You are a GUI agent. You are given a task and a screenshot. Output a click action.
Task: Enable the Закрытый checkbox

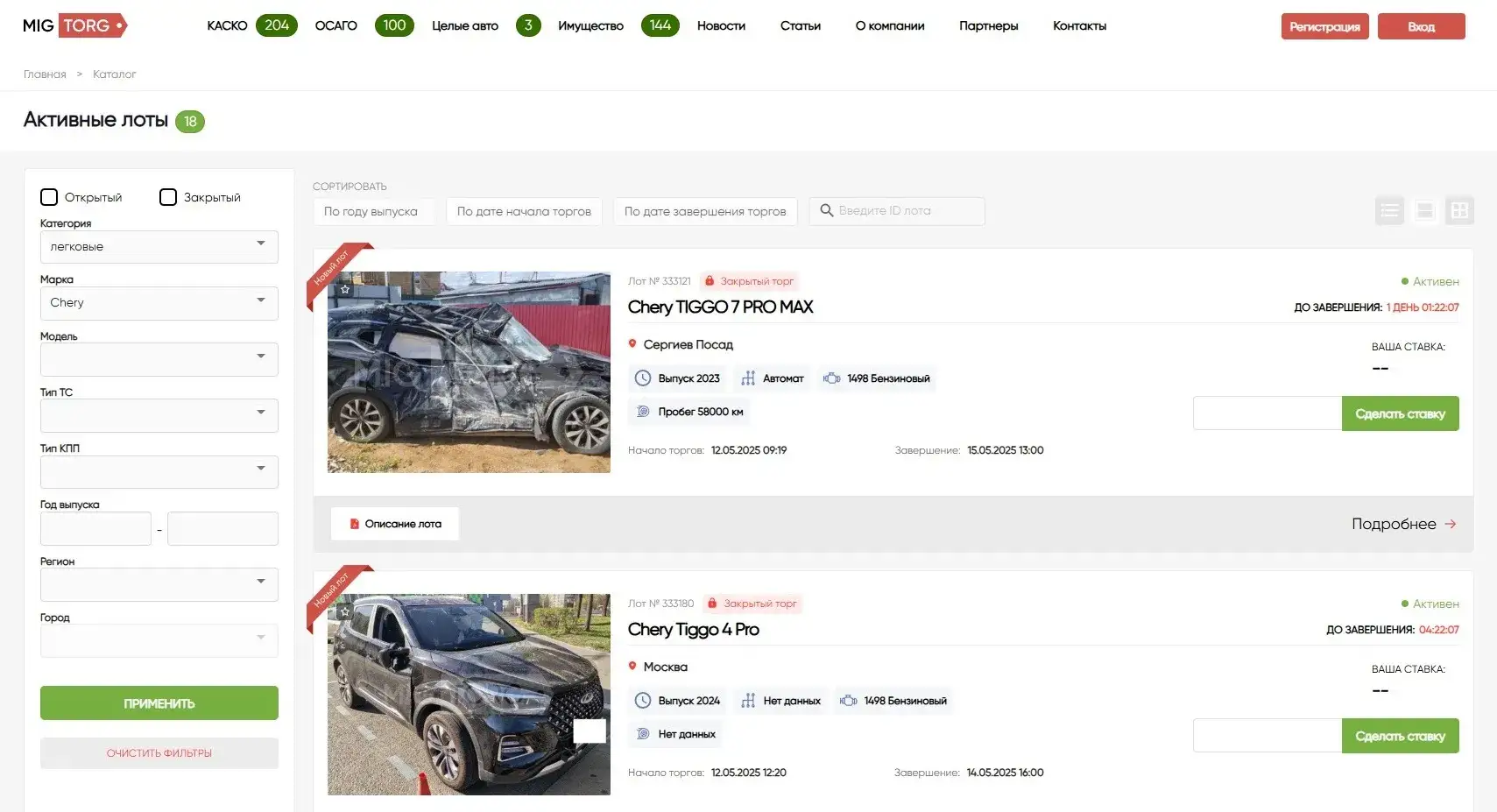[168, 197]
